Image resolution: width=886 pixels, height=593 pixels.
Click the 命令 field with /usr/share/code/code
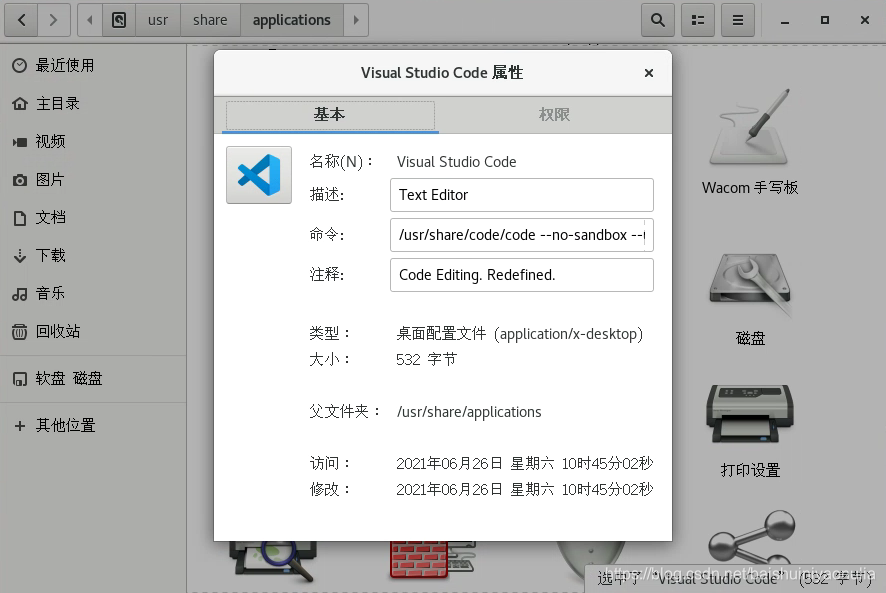522,235
